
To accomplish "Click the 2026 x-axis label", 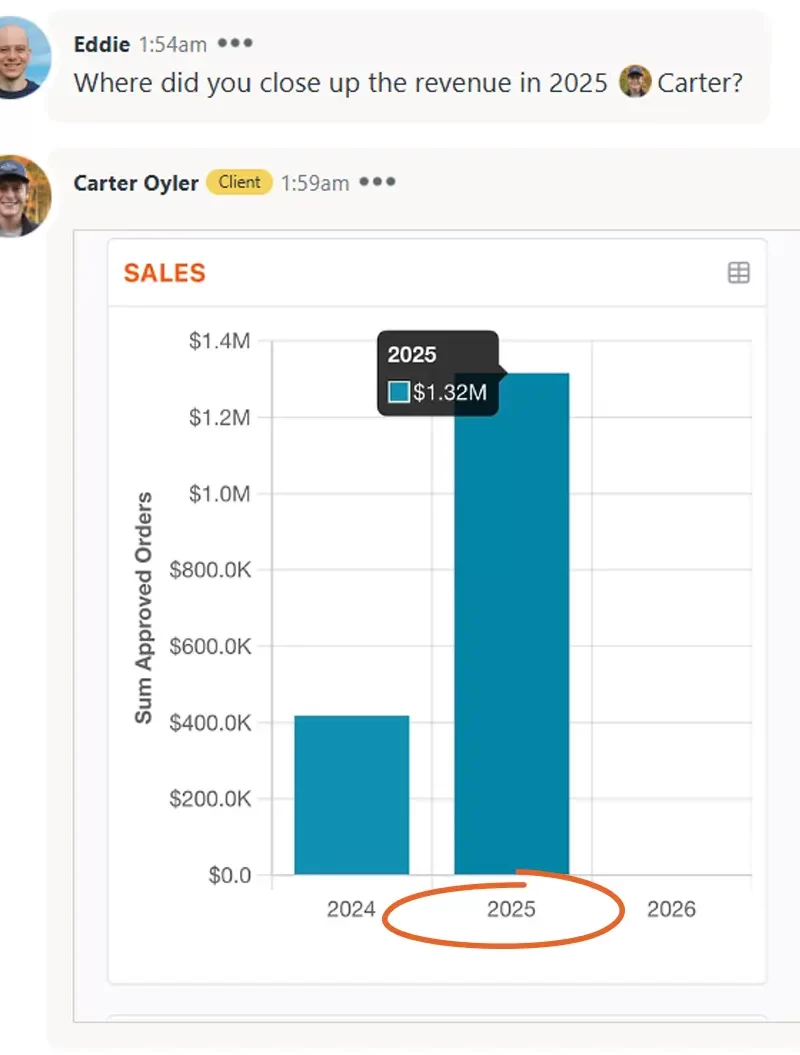I will tap(671, 909).
